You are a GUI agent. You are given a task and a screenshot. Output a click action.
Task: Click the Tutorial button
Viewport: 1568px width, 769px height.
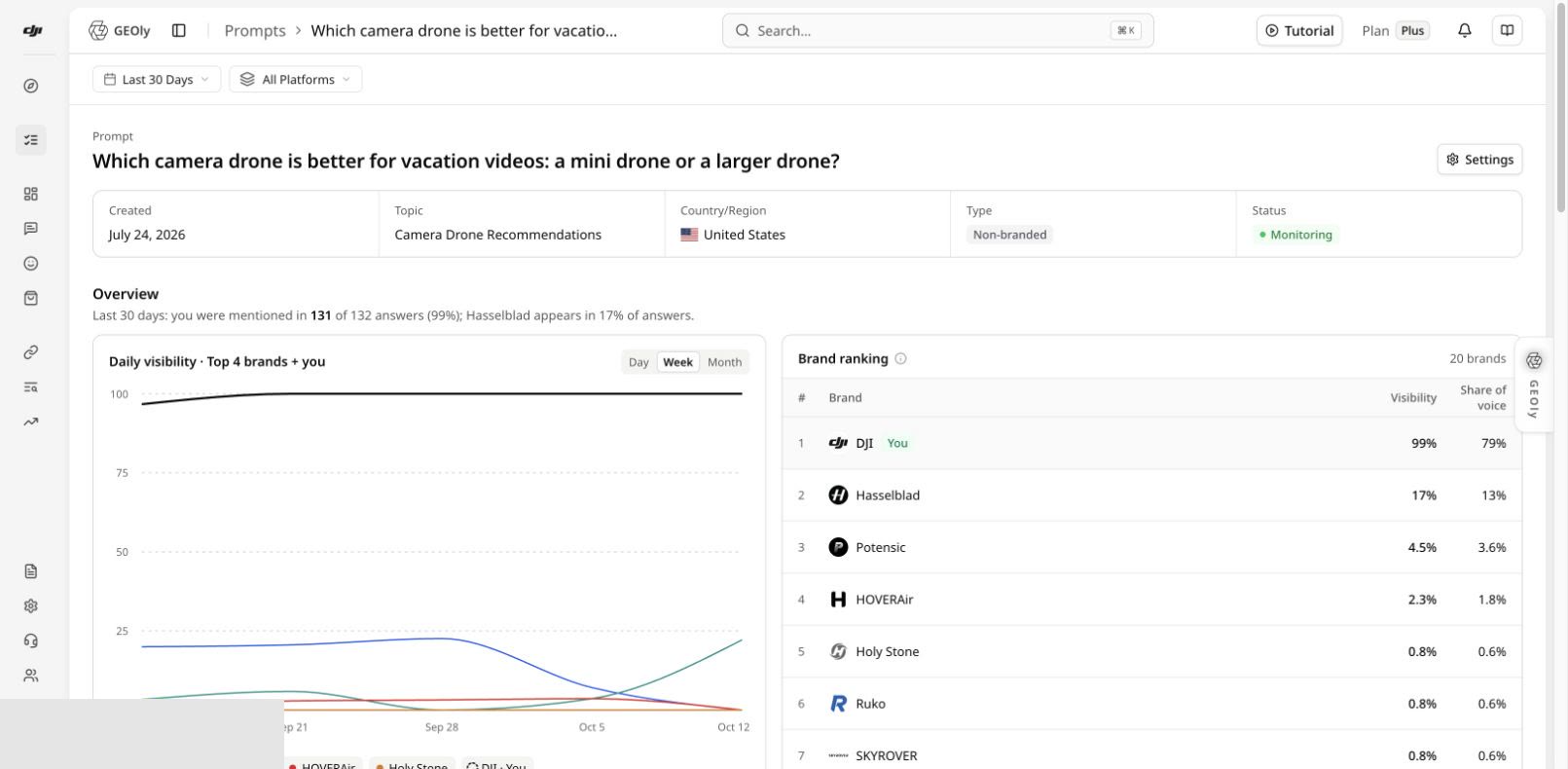1299,30
